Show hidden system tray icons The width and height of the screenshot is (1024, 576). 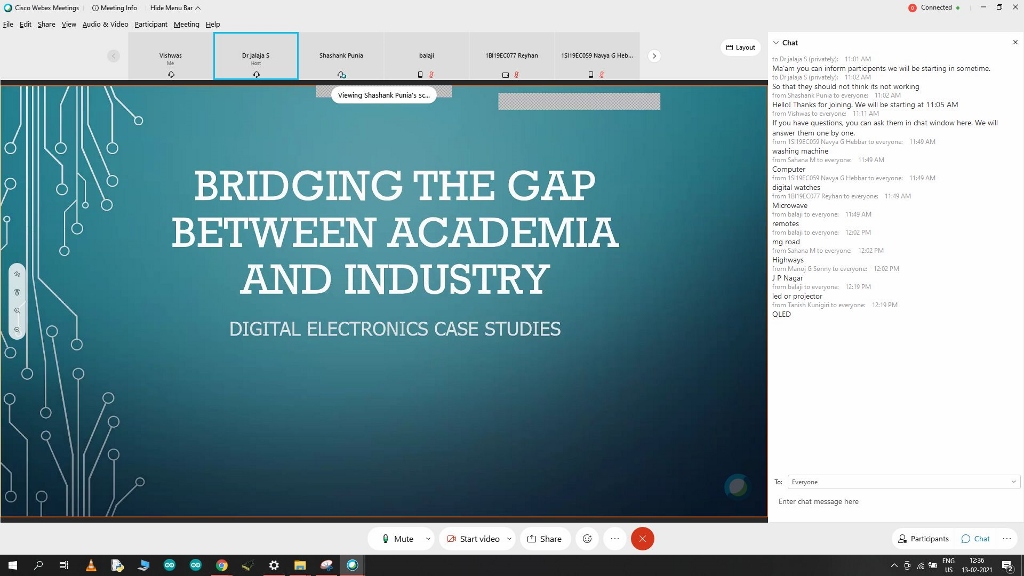pos(894,566)
